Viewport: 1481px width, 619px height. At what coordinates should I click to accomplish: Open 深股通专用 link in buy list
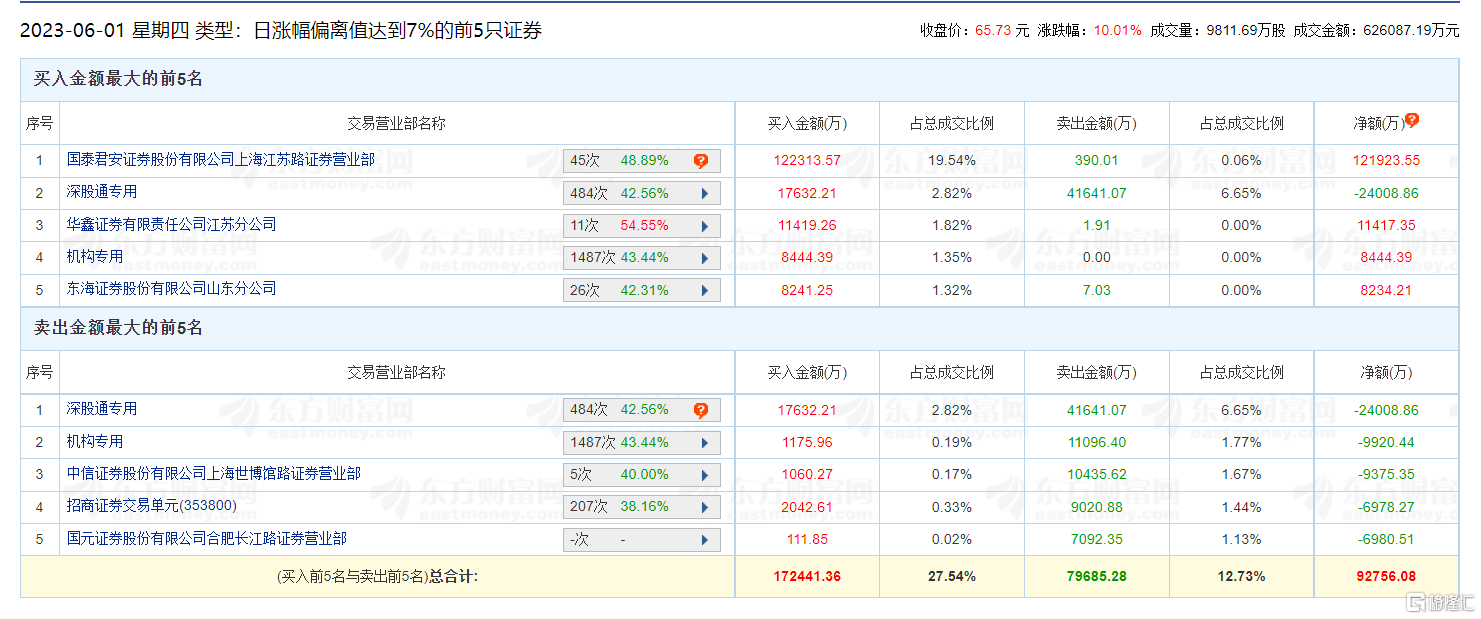(102, 192)
